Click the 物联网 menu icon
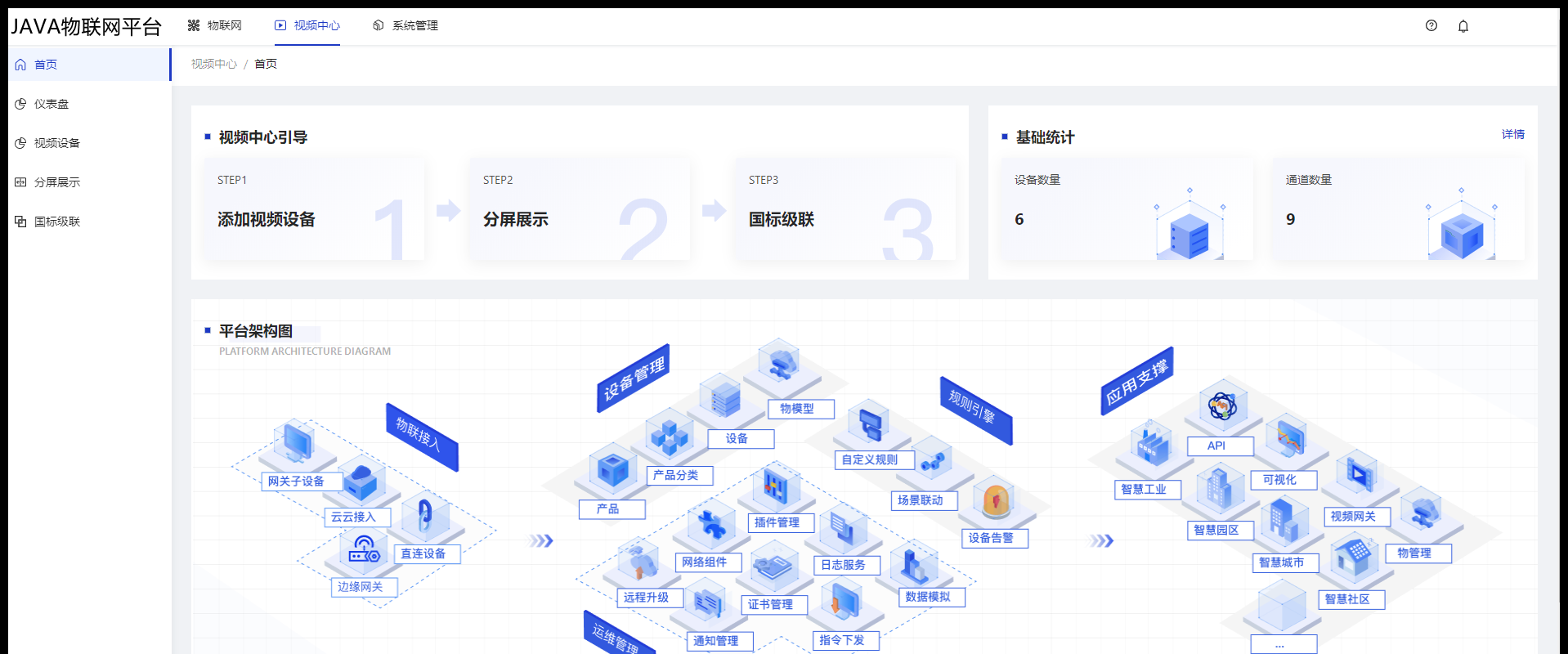Image resolution: width=1568 pixels, height=654 pixels. pos(194,25)
